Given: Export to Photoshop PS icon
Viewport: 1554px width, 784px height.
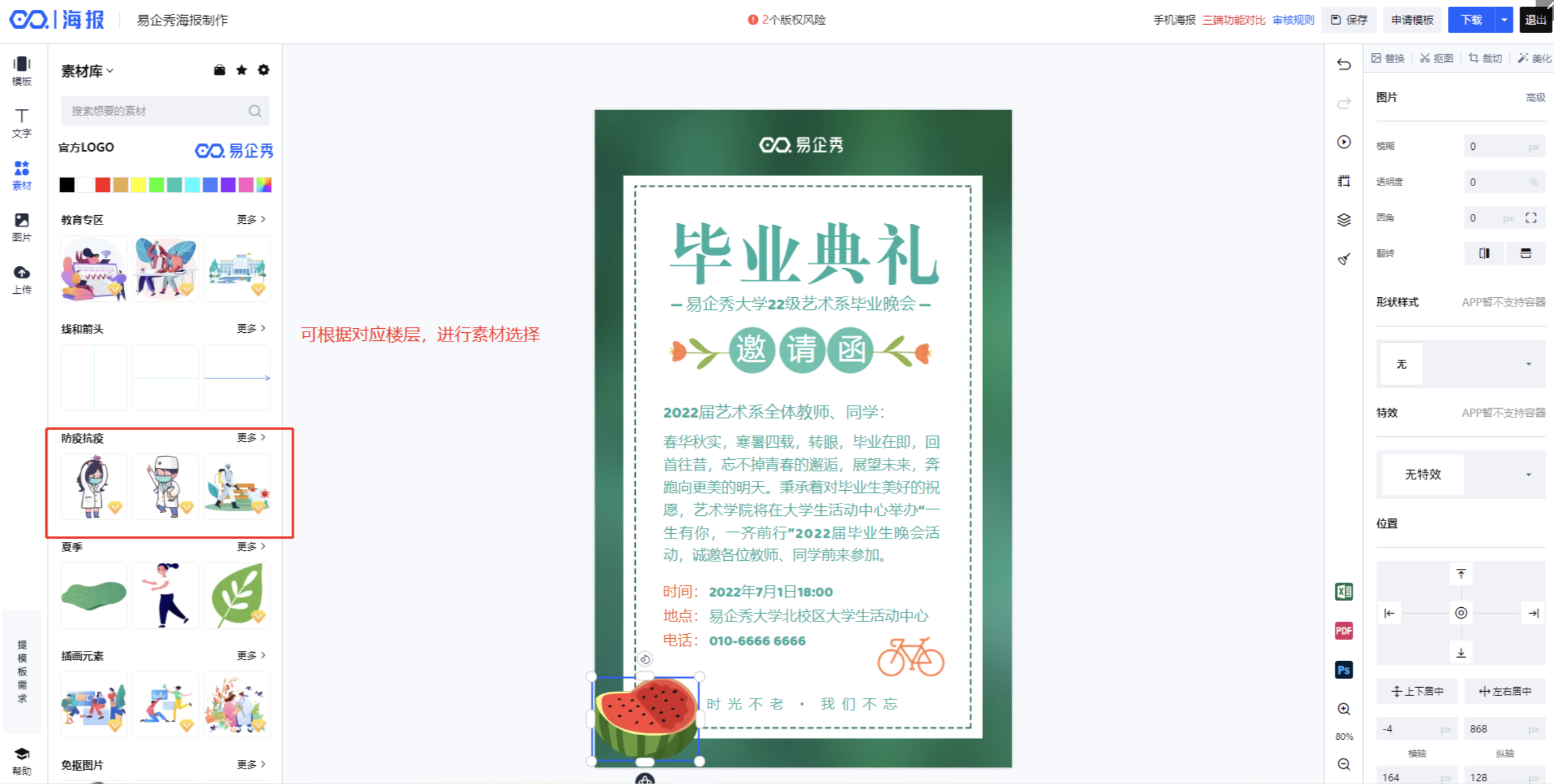Looking at the screenshot, I should [1343, 669].
